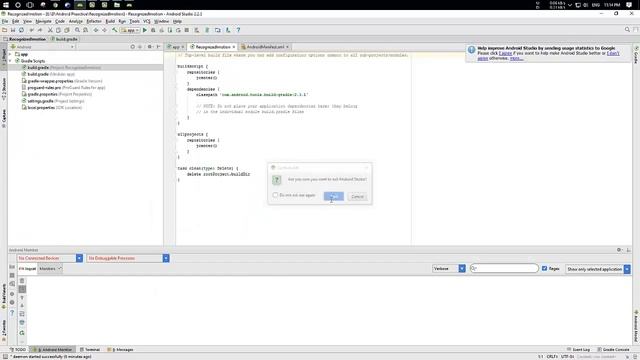The image size is (640, 360).
Task: Open the Refactor menu
Action: coord(94,21)
